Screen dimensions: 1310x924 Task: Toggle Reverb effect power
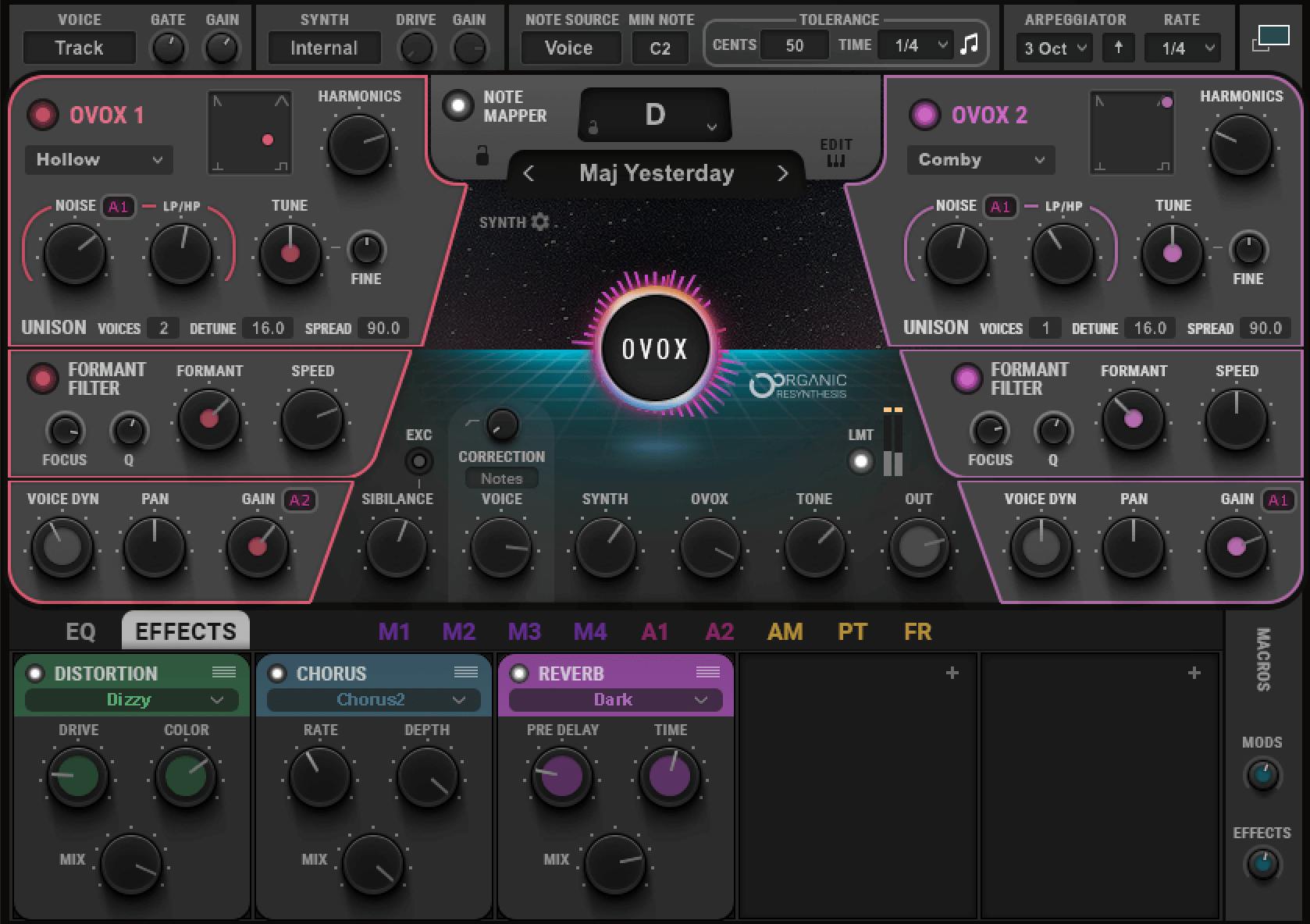(x=519, y=673)
